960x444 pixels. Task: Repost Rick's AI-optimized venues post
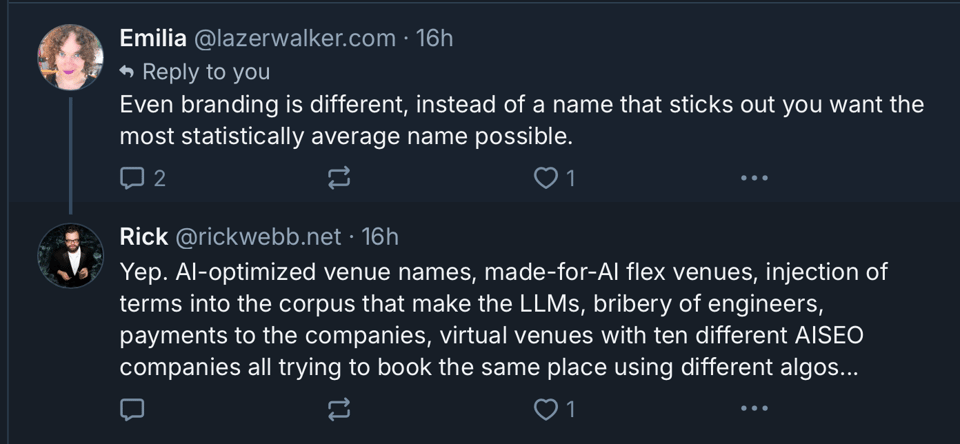(x=340, y=409)
